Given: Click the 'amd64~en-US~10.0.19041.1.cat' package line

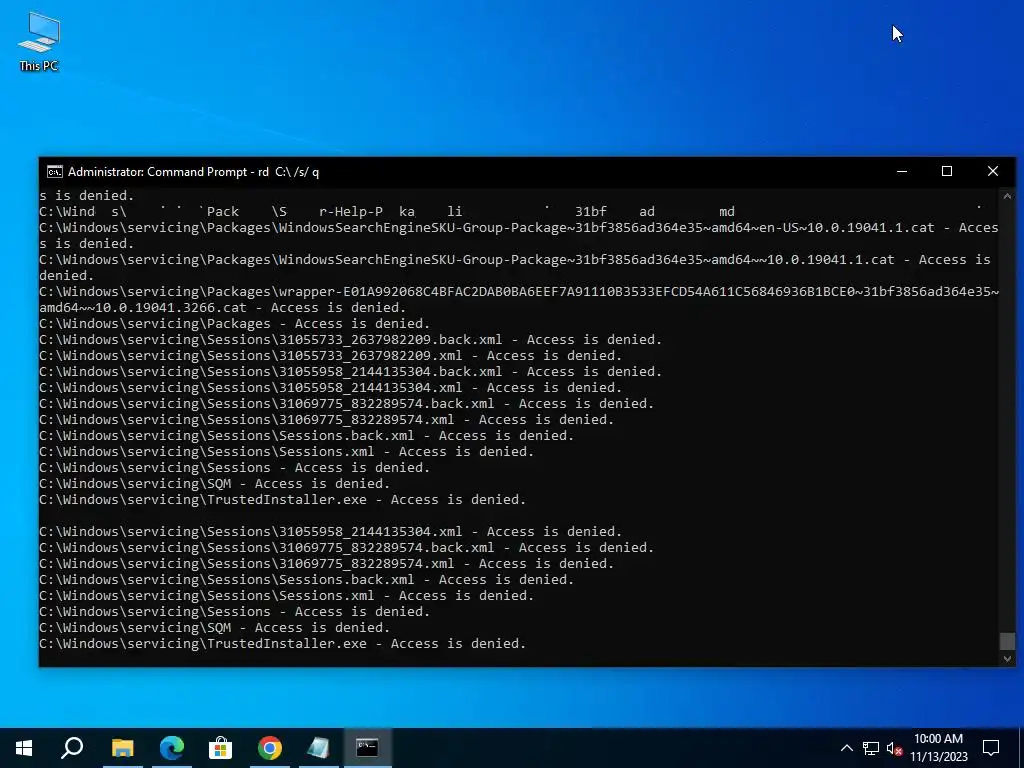Looking at the screenshot, I should [519, 228].
